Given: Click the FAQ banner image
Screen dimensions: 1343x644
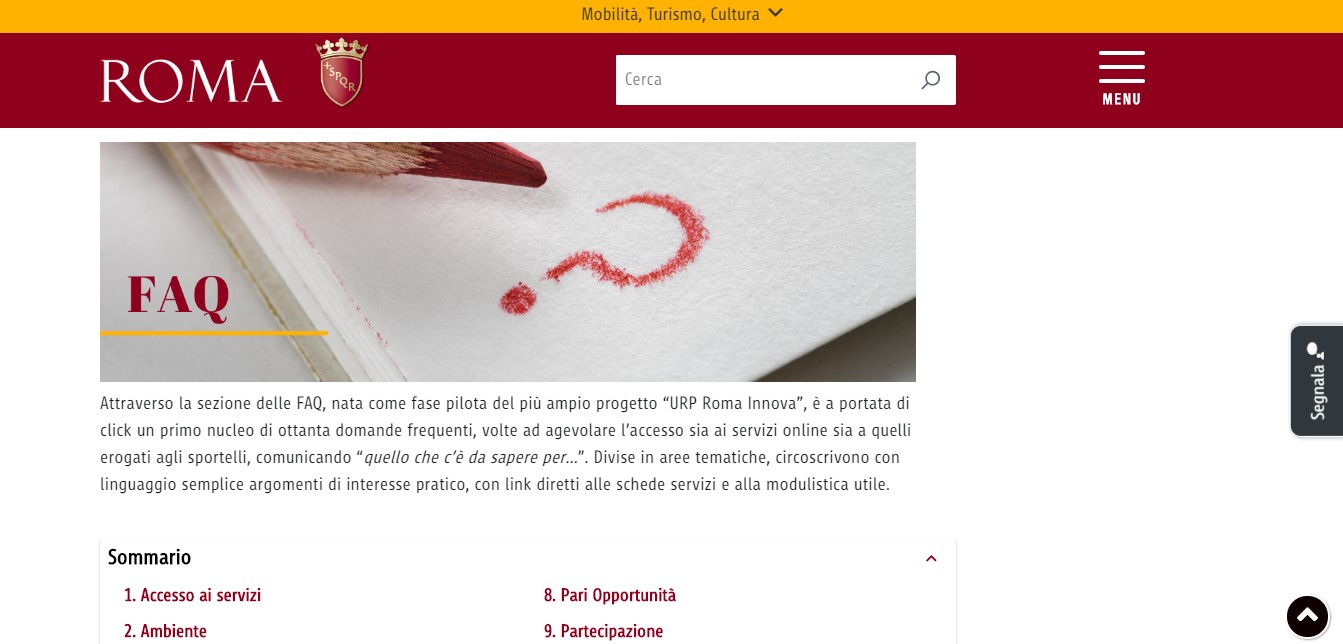Looking at the screenshot, I should tap(508, 262).
